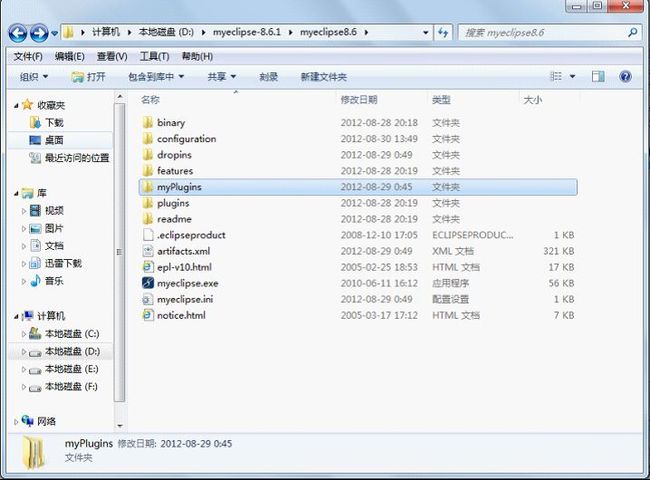Click the 打开 toolbar button
The width and height of the screenshot is (650, 480).
[x=88, y=77]
